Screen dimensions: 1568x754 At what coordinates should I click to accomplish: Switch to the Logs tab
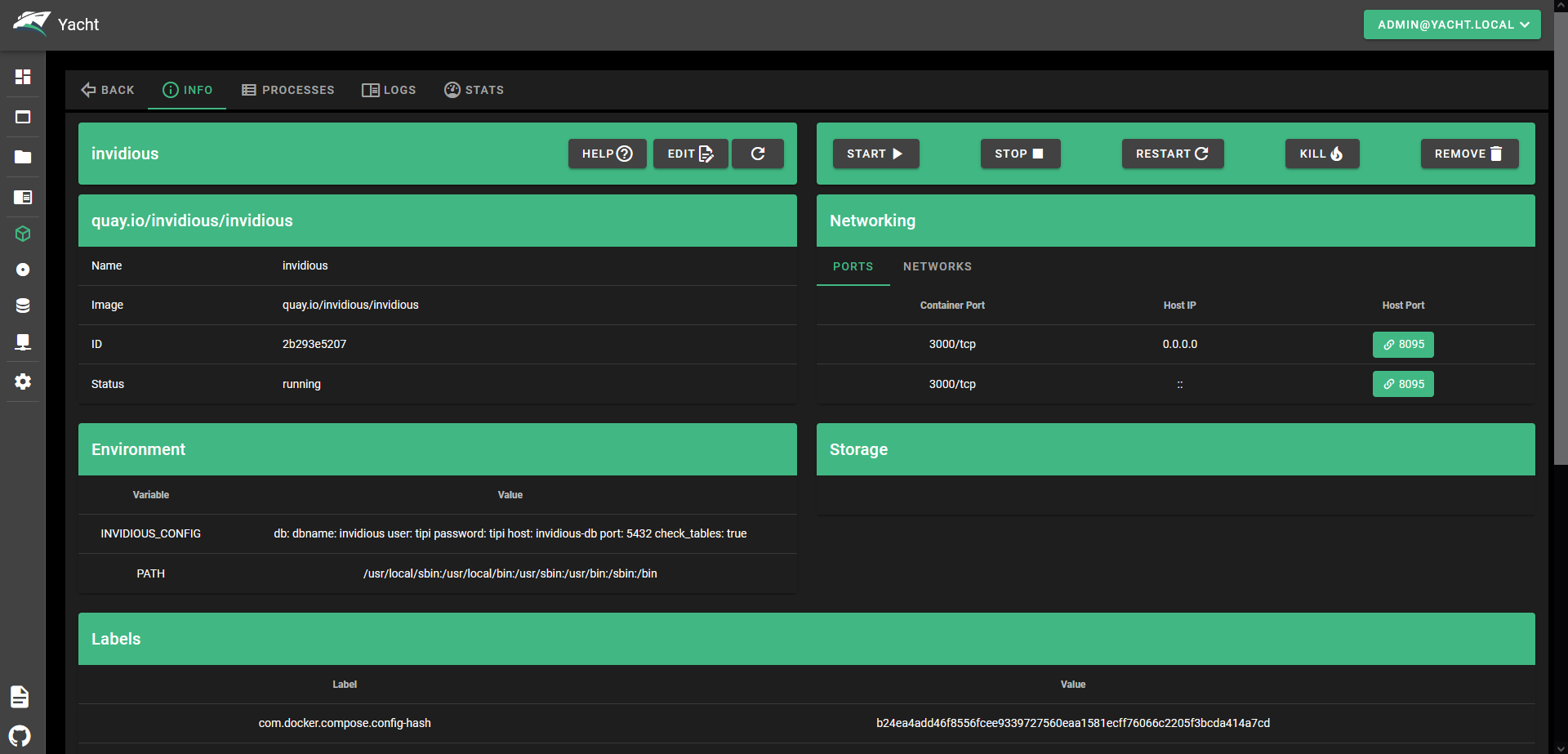coord(389,90)
